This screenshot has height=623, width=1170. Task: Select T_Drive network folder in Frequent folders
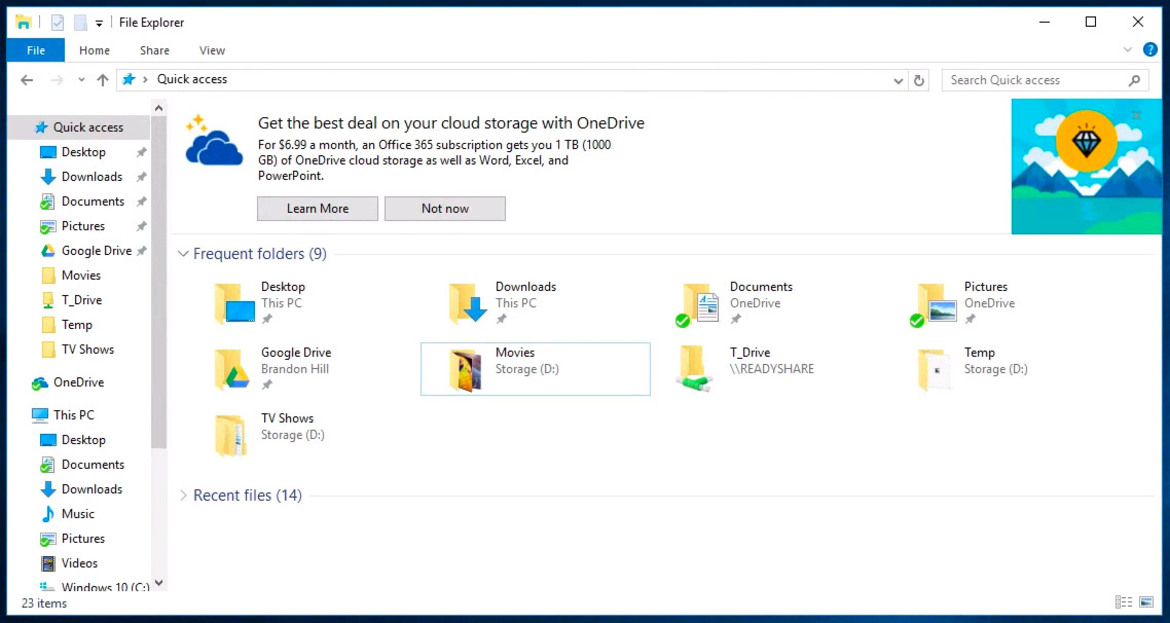coord(769,369)
